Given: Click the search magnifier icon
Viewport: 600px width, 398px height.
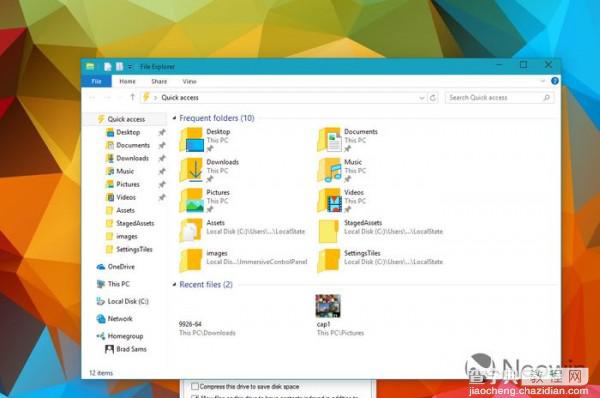Looking at the screenshot, I should point(546,98).
